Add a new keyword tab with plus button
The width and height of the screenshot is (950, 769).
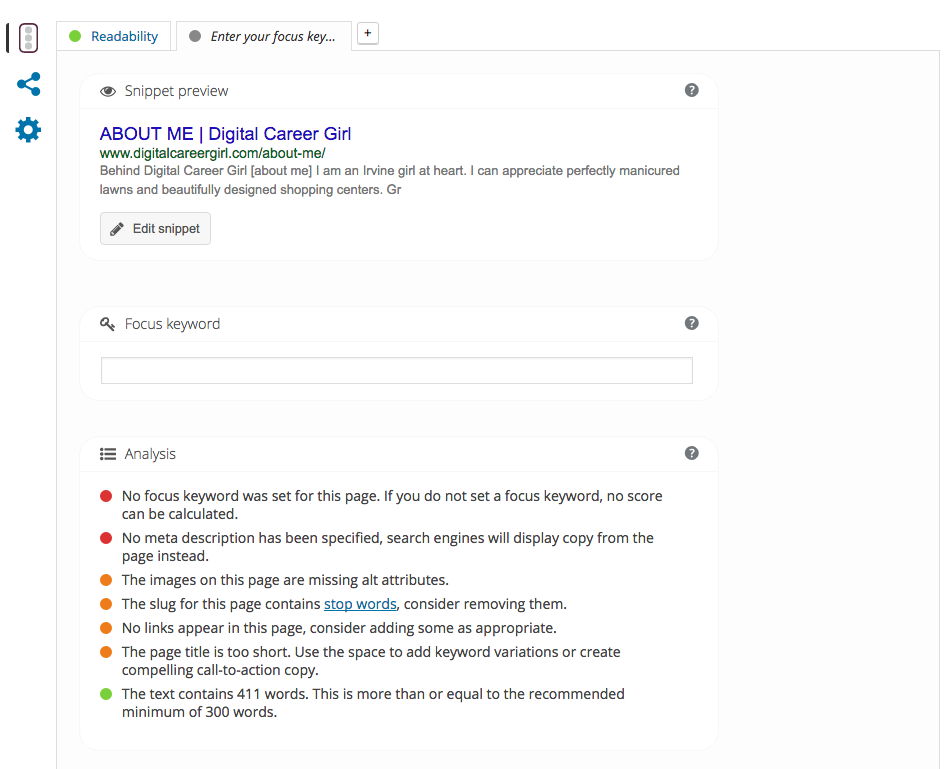[368, 33]
